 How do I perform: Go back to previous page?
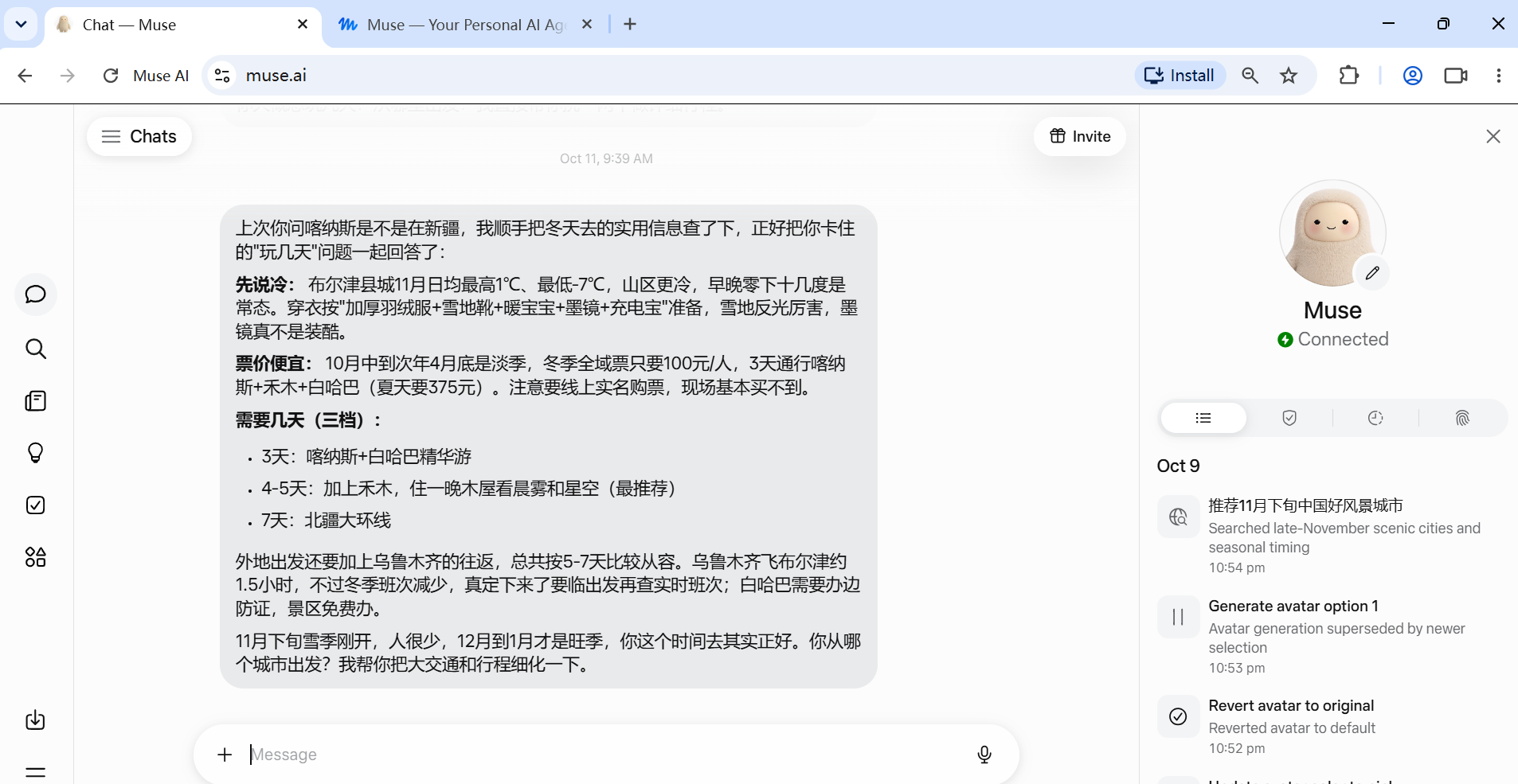click(25, 76)
